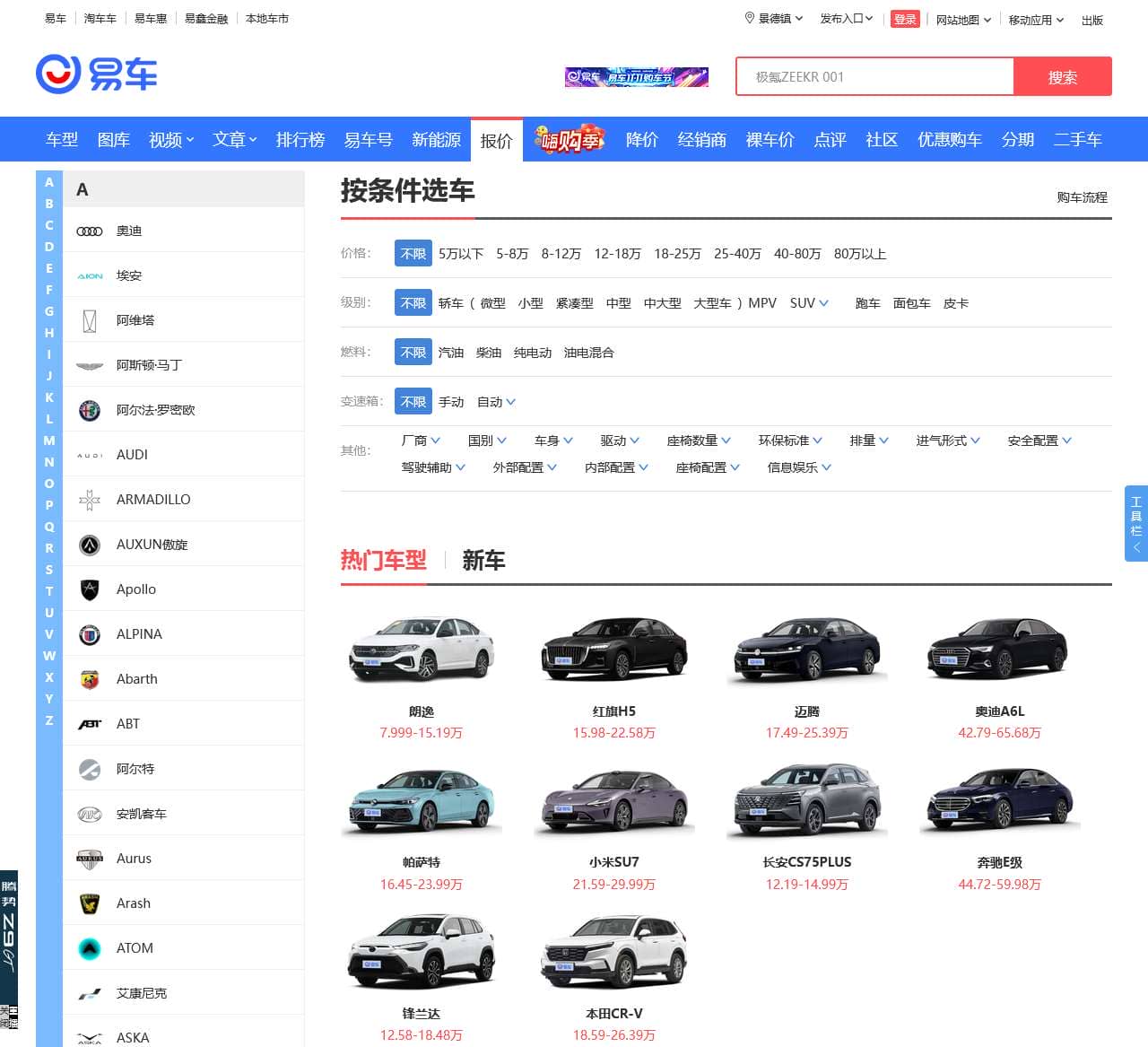This screenshot has height=1047, width=1148.
Task: Open the 驱动 filter dropdown
Action: pos(620,441)
